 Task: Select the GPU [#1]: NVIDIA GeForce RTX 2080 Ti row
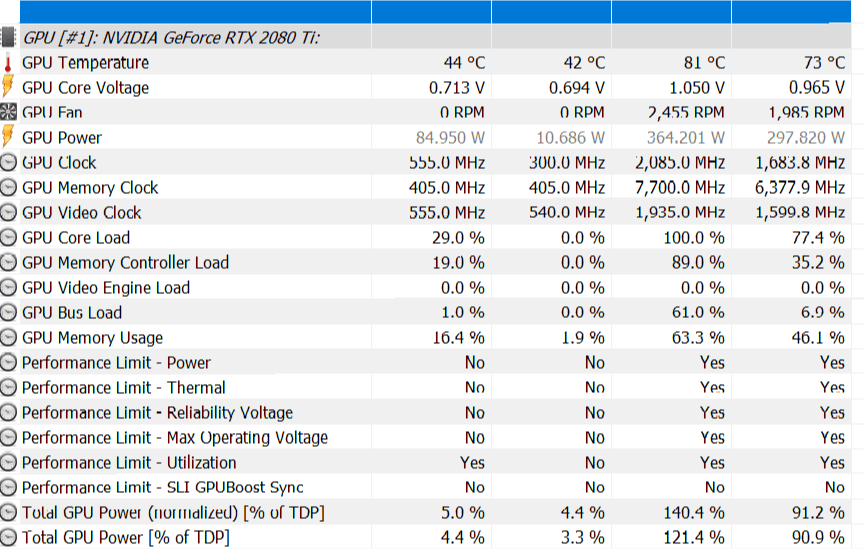pyautogui.click(x=435, y=37)
